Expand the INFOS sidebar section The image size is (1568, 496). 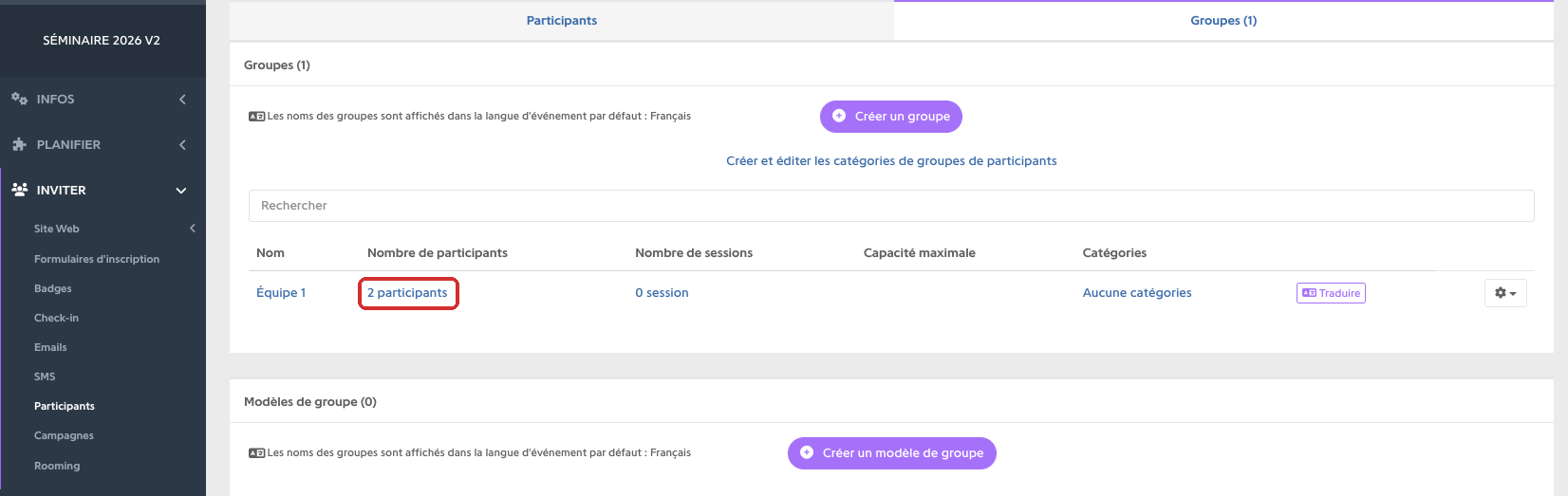103,100
